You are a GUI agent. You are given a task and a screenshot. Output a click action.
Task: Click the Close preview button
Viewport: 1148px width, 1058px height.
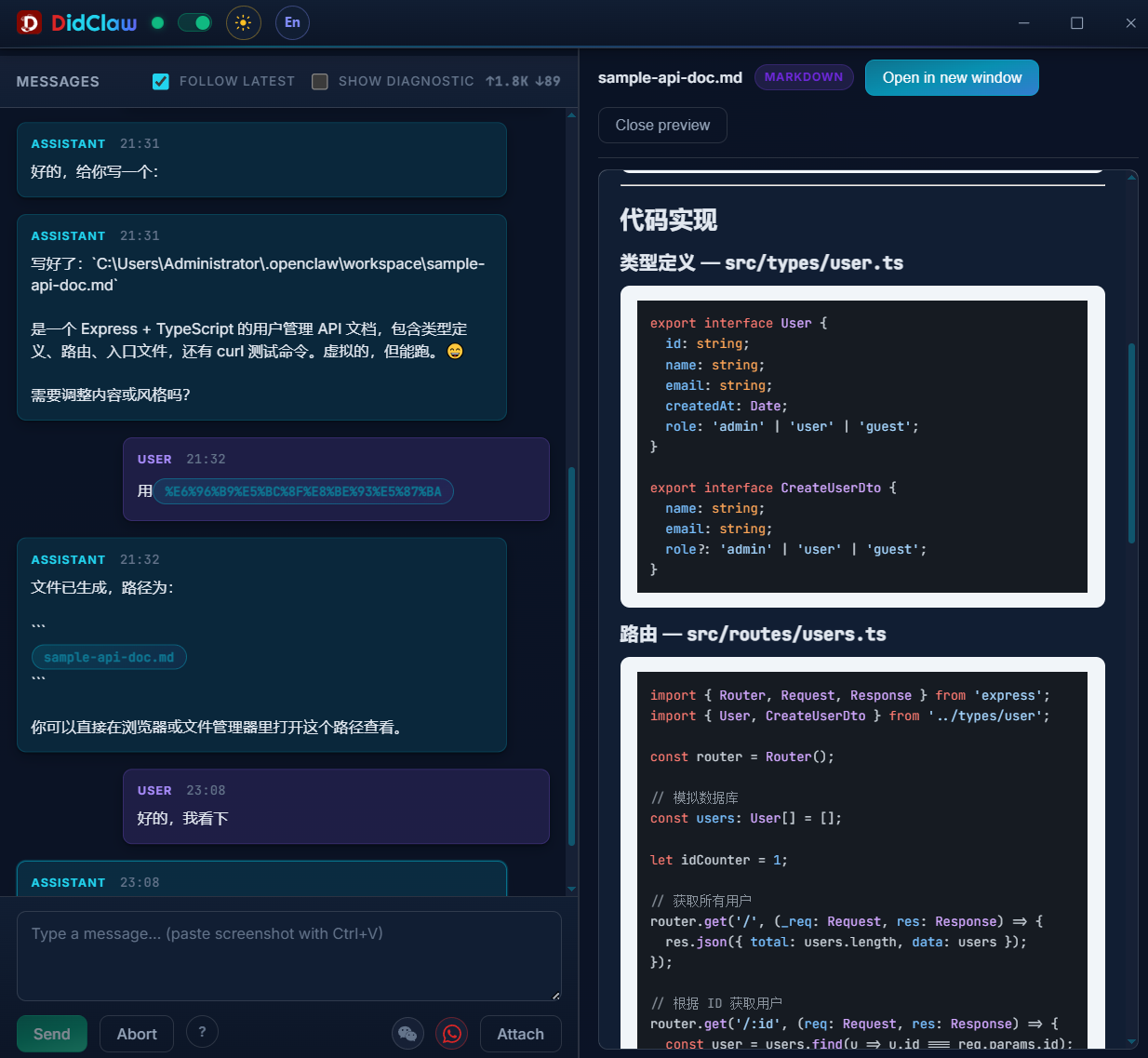[662, 125]
